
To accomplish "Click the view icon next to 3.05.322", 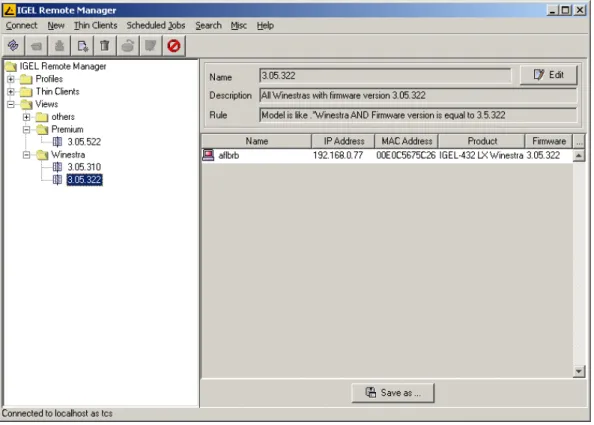I will (x=57, y=180).
